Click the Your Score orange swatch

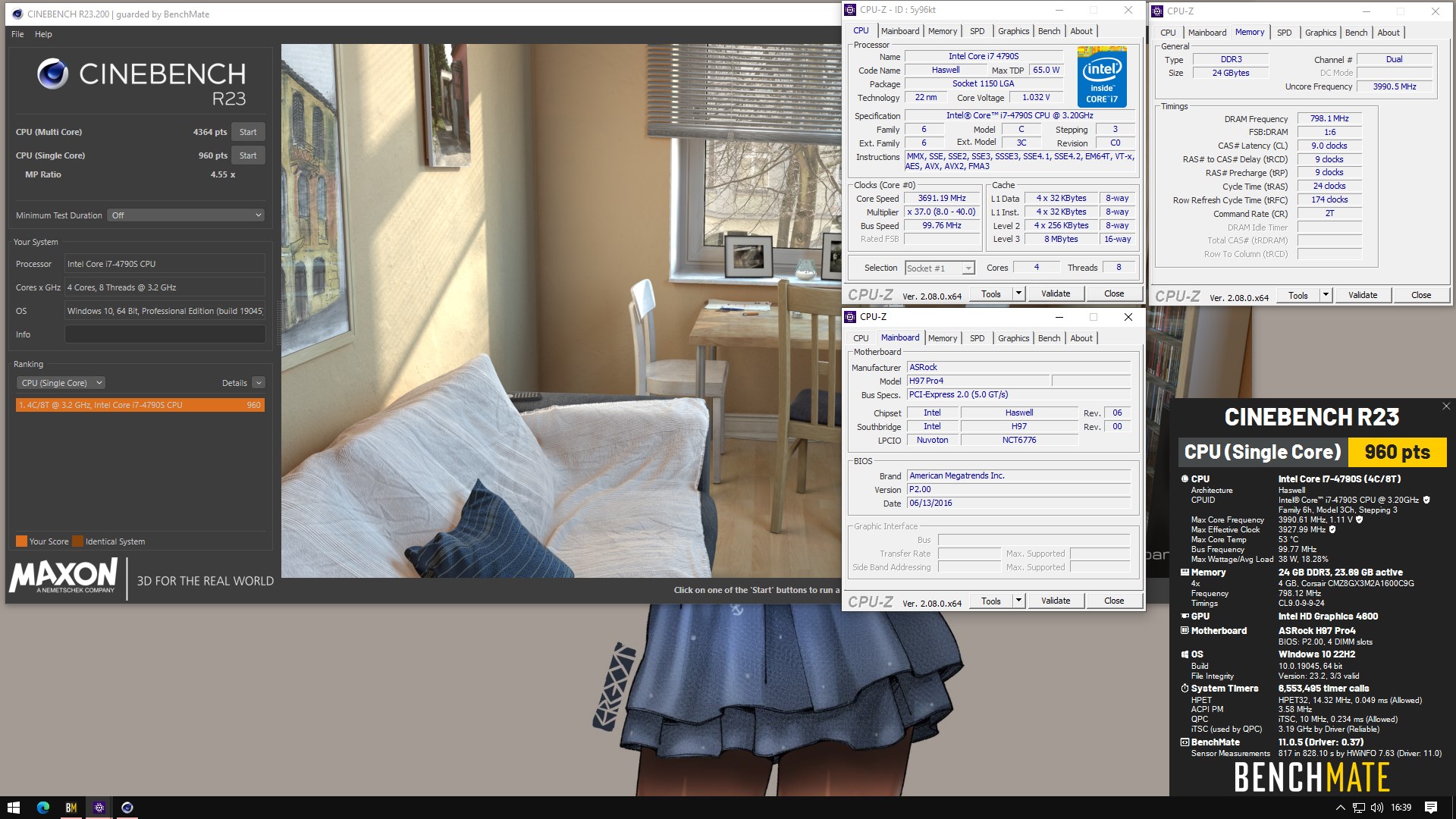click(x=21, y=541)
